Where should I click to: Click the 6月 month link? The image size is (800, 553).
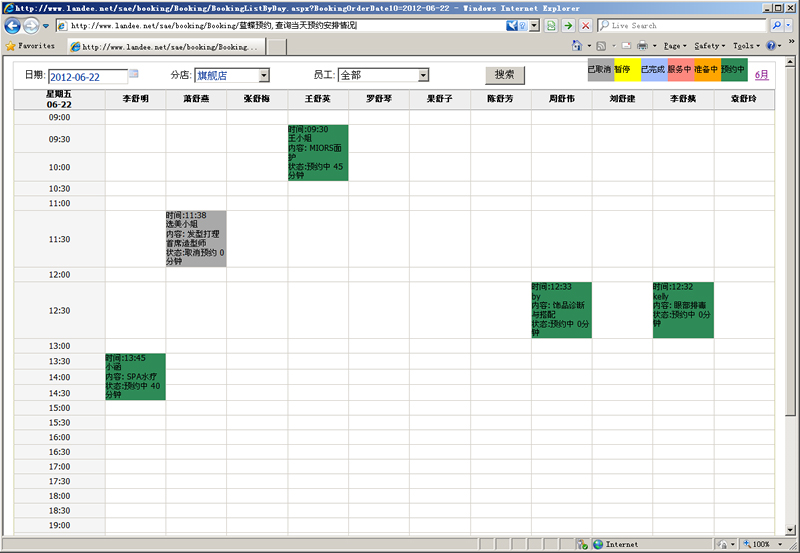click(762, 75)
